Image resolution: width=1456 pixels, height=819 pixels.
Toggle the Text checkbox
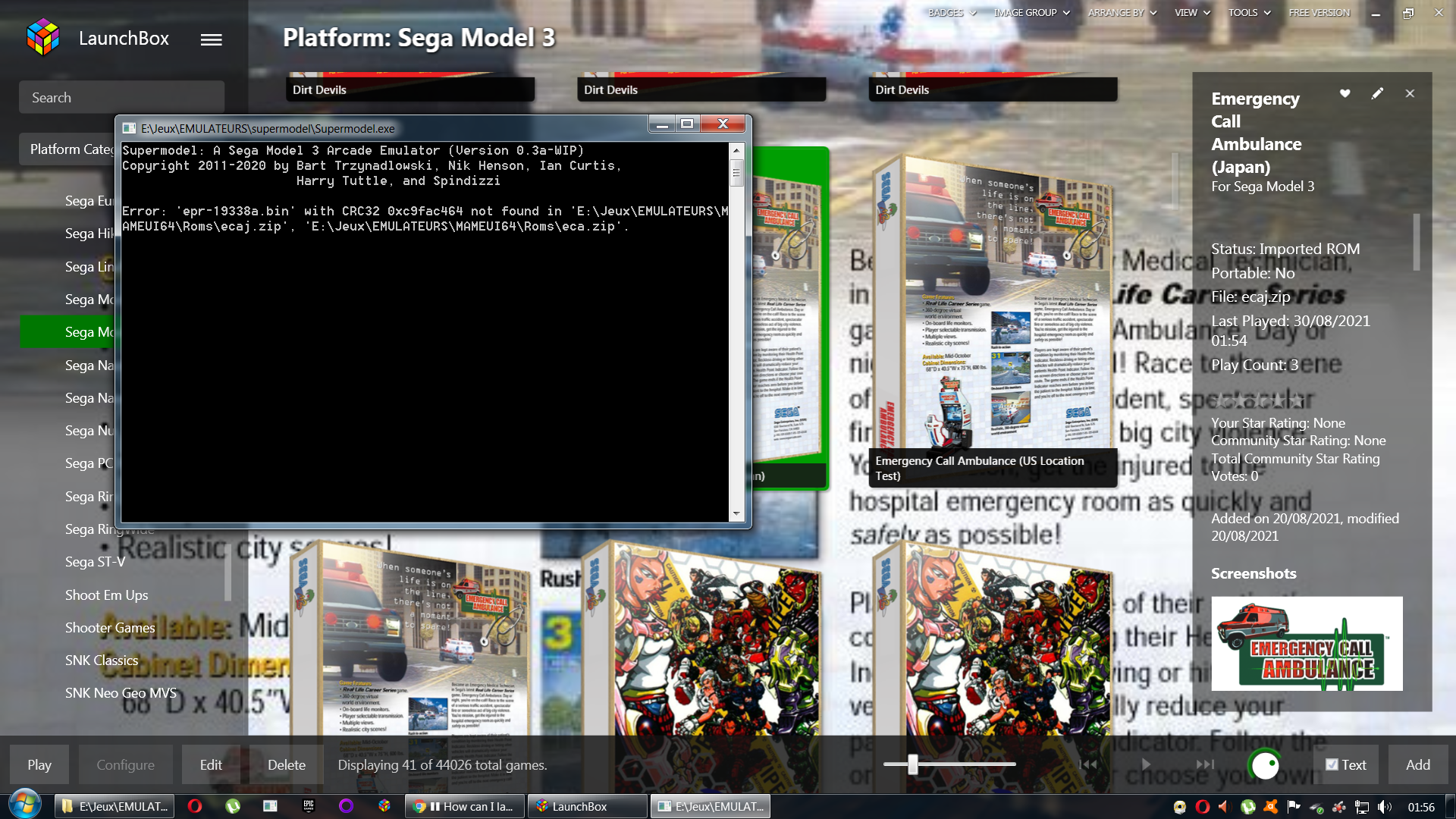tap(1332, 764)
